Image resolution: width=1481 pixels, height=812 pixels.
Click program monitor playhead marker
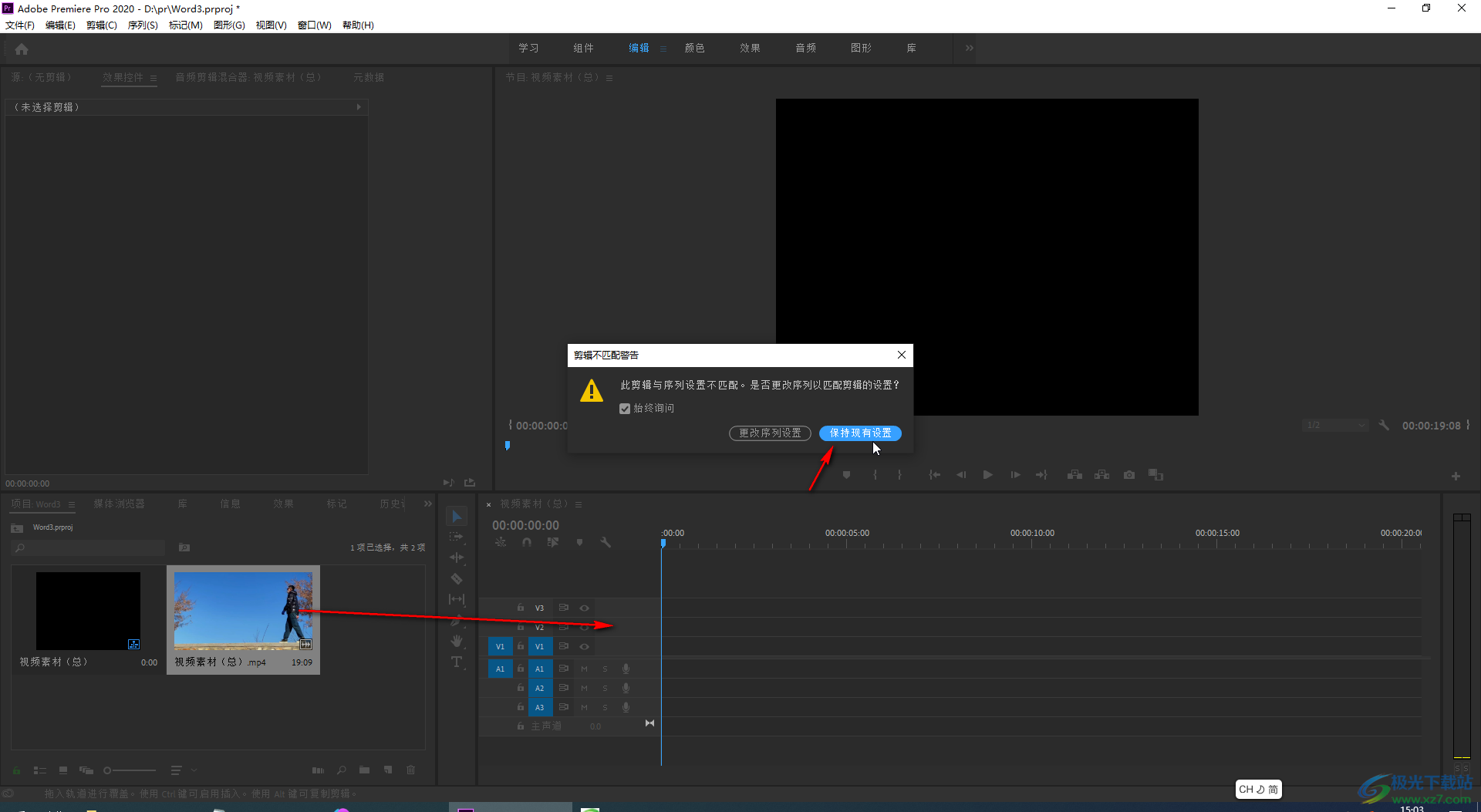pos(507,445)
